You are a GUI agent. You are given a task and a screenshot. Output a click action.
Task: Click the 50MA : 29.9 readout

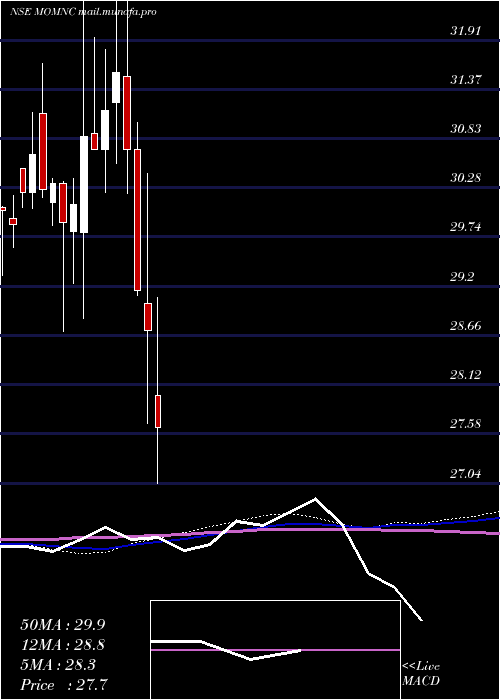tap(63, 625)
